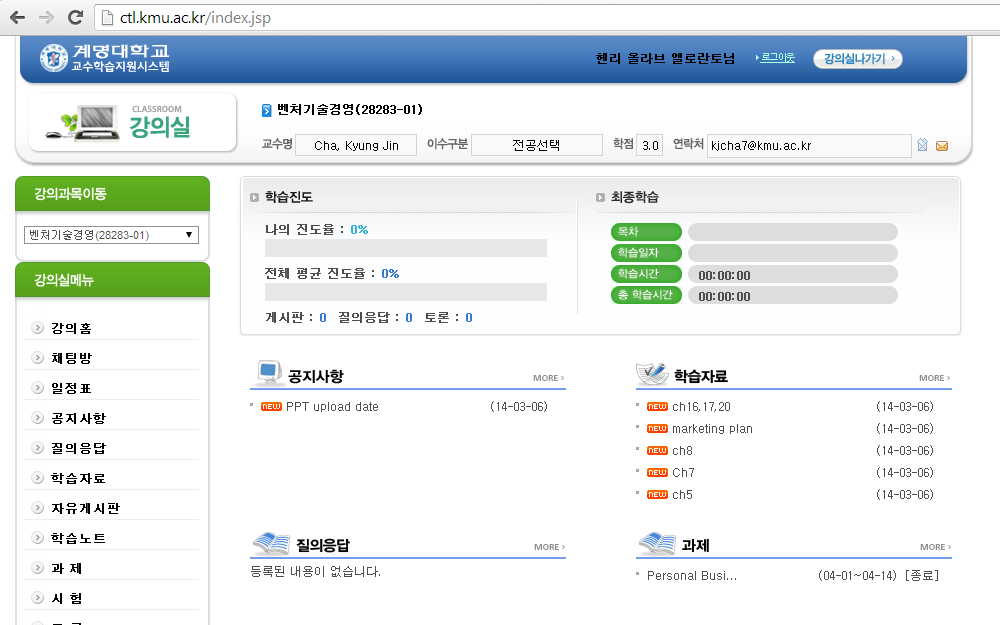Expand 학습자료 list via MORE
Image resolution: width=1000 pixels, height=625 pixels.
[934, 378]
